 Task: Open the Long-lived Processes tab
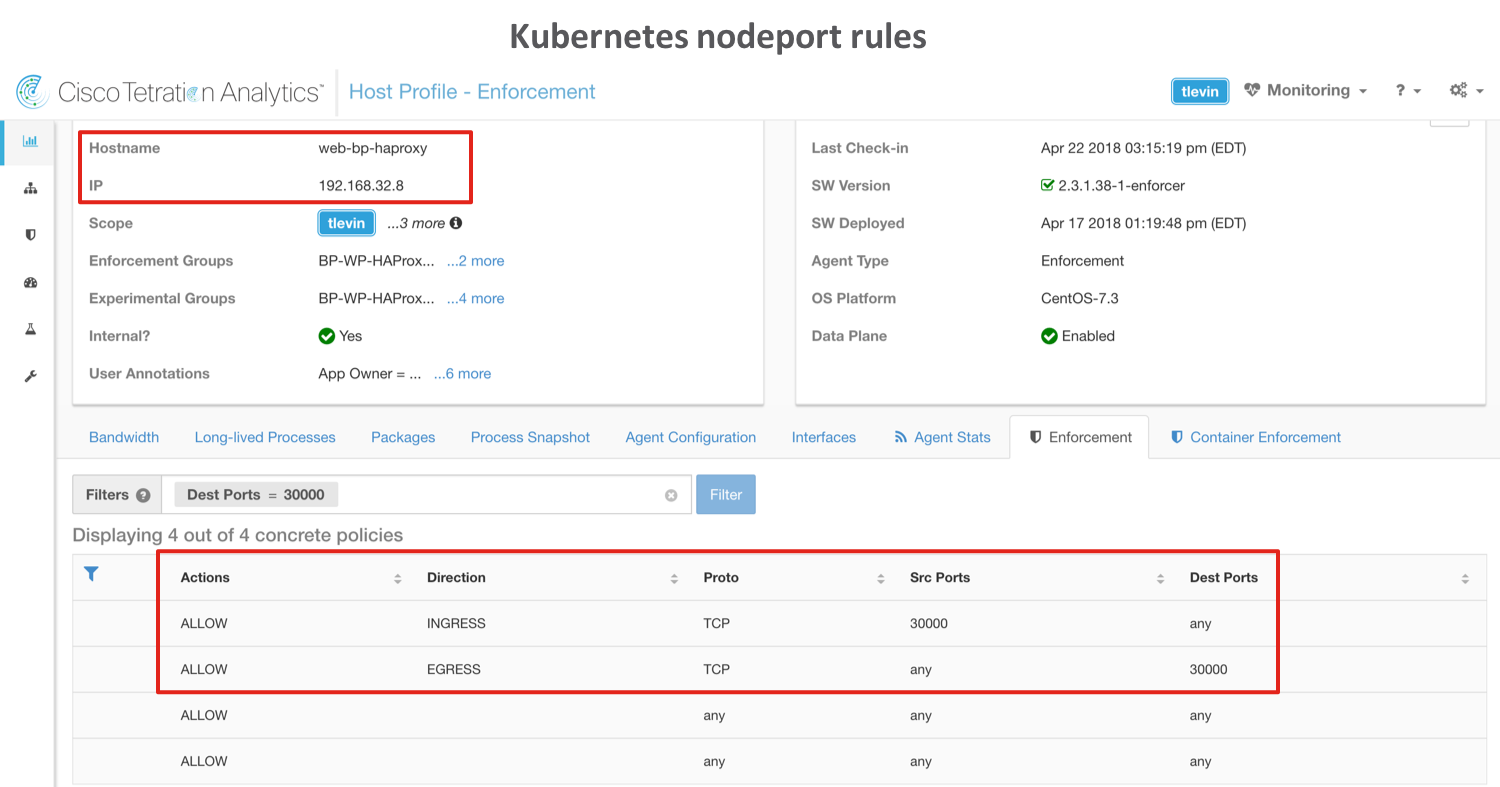[265, 437]
